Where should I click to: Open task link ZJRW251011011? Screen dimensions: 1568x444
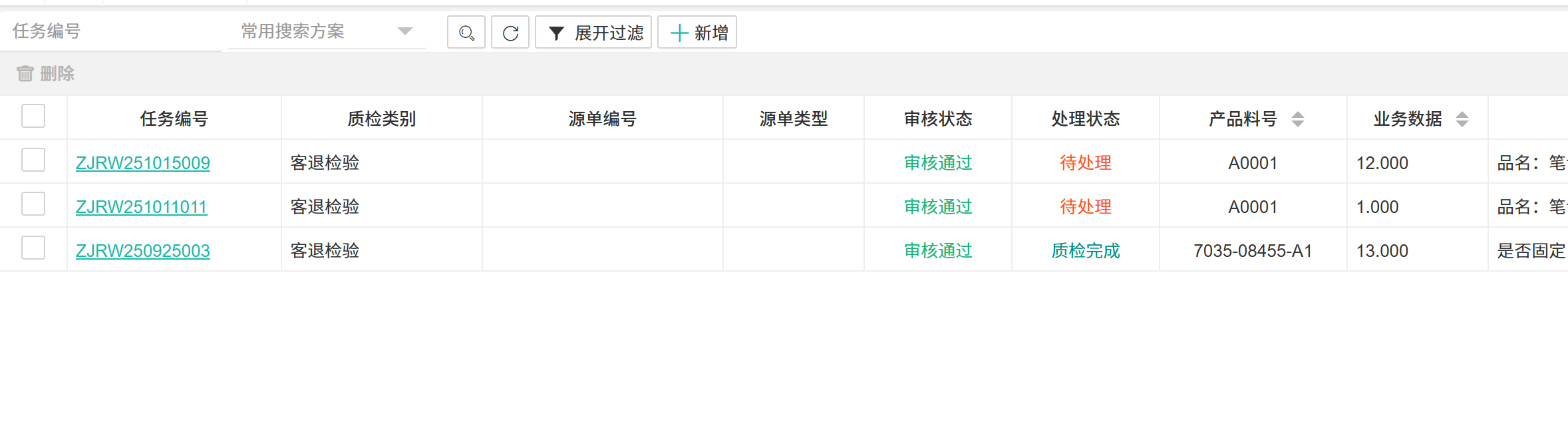click(142, 207)
